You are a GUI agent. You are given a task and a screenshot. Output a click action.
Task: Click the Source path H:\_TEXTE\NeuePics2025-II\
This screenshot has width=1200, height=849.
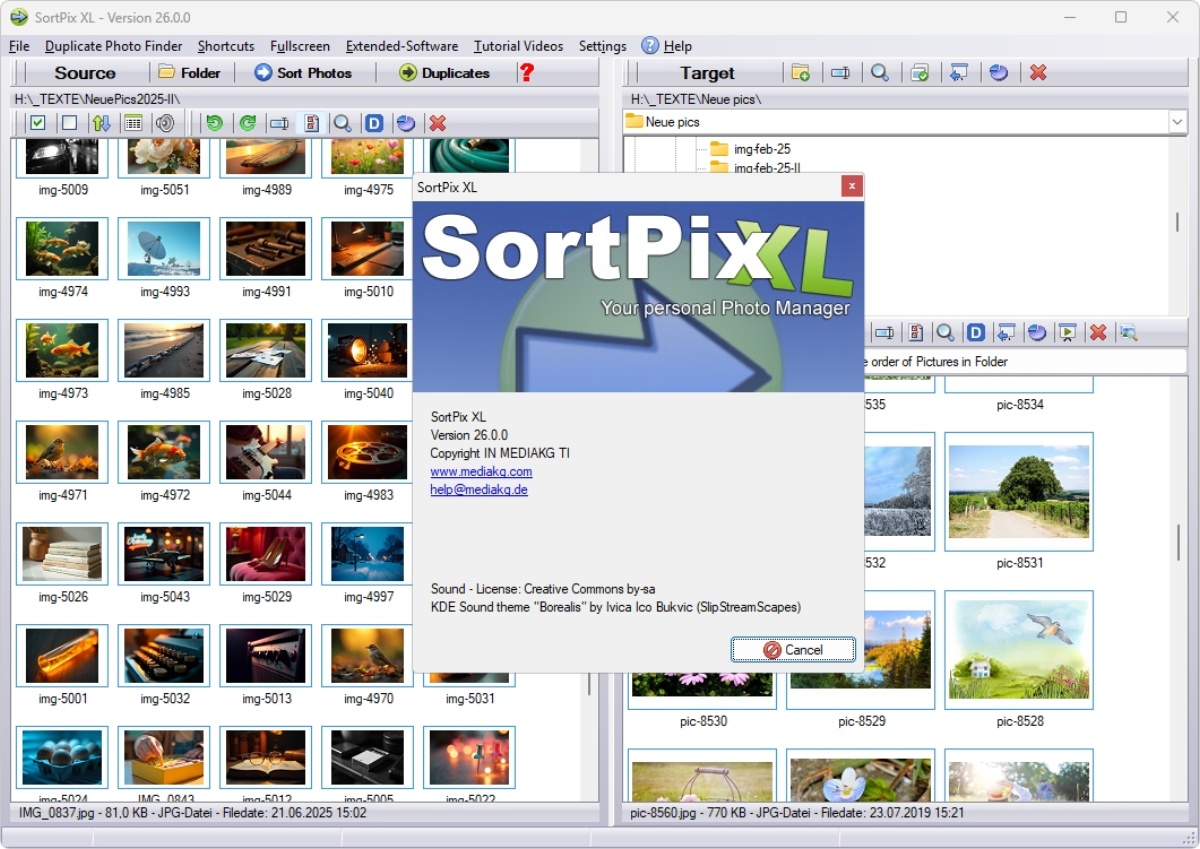tap(97, 99)
